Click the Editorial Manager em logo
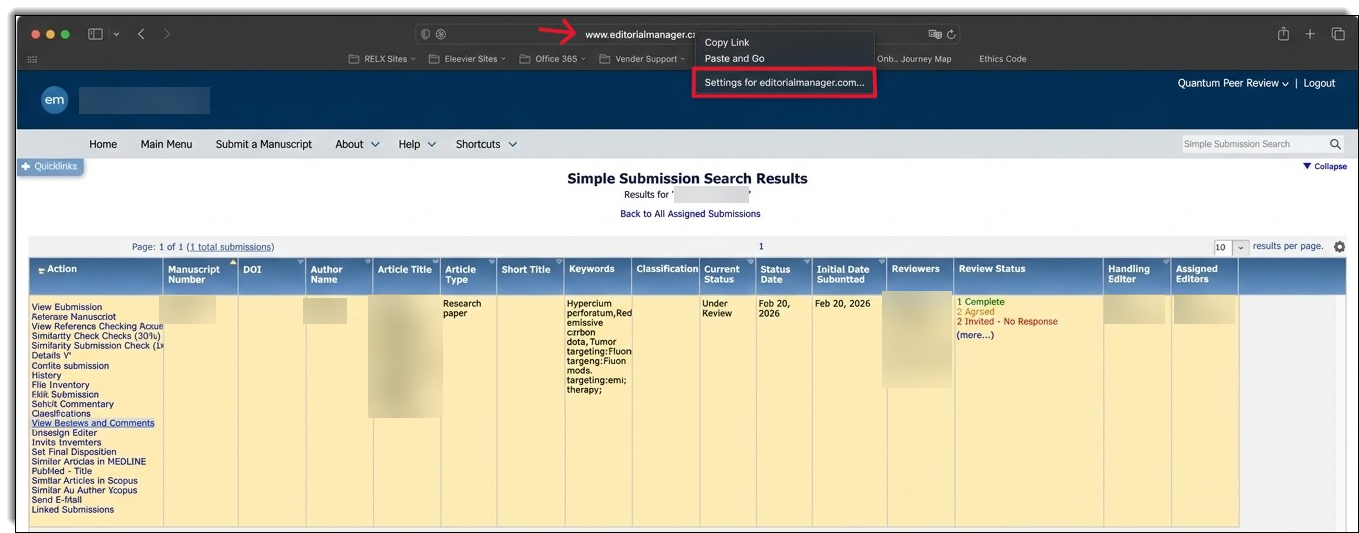The height and width of the screenshot is (533, 1359). [x=54, y=100]
